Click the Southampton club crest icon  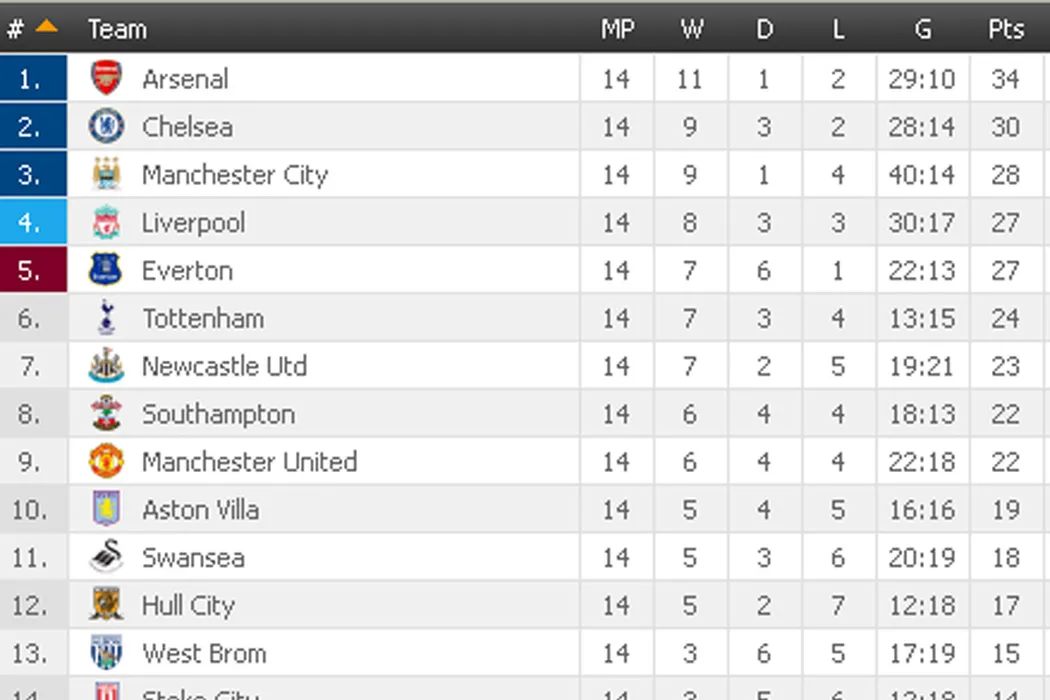coord(106,414)
